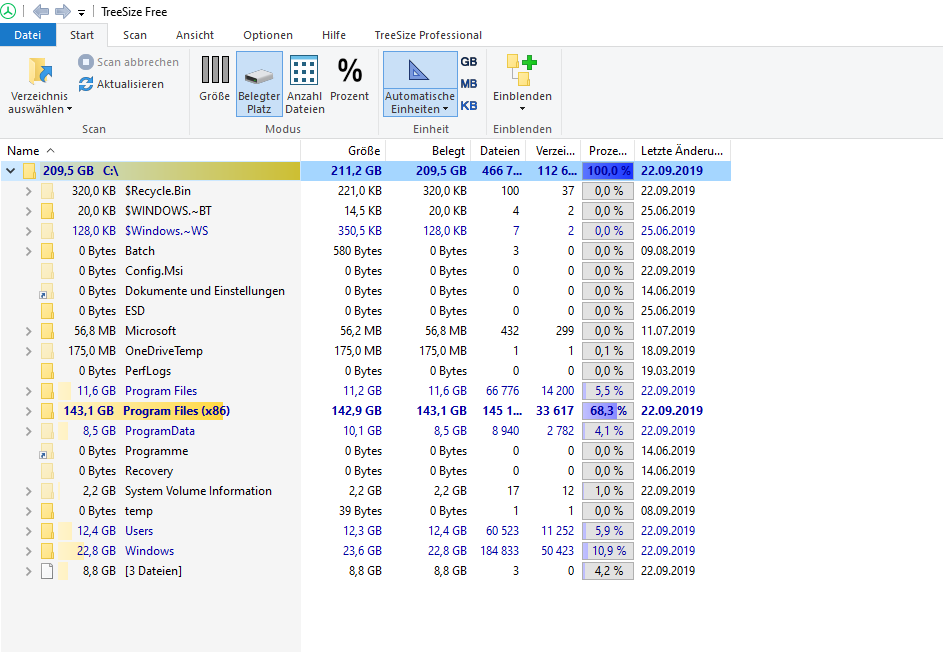Click 10,9 % bar of Windows
This screenshot has height=652, width=943.
[607, 551]
